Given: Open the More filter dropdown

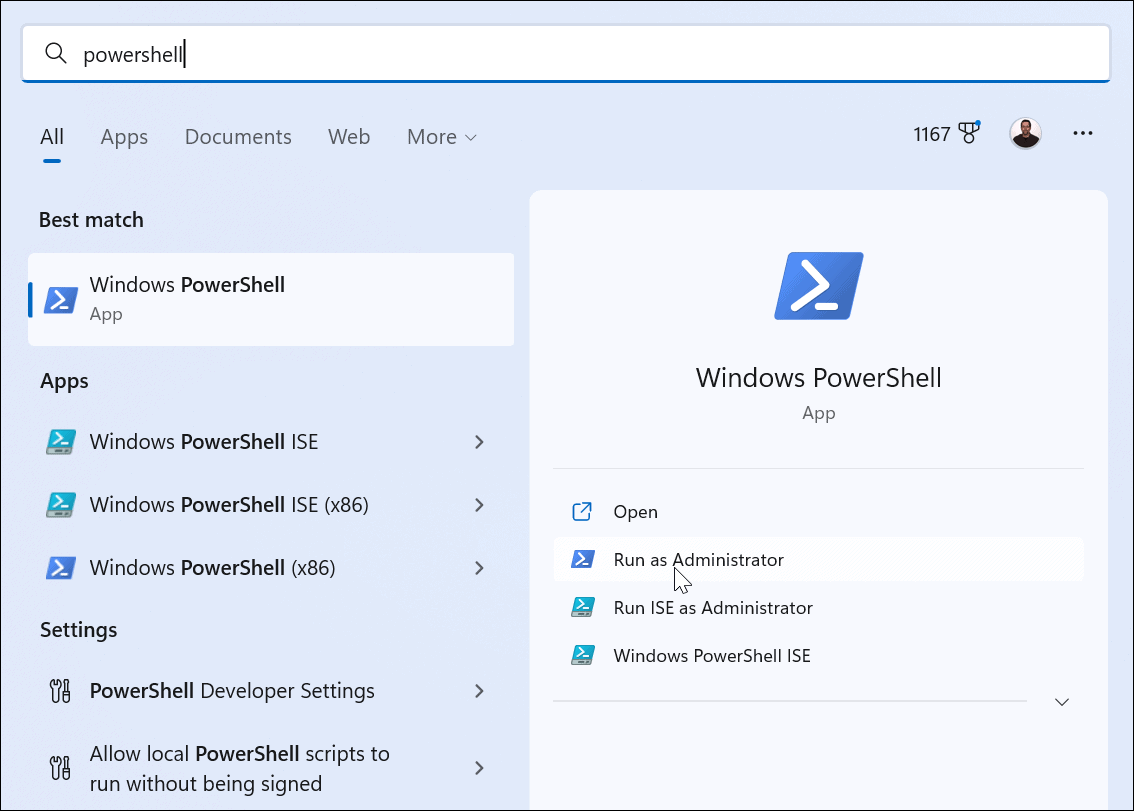Looking at the screenshot, I should 441,136.
